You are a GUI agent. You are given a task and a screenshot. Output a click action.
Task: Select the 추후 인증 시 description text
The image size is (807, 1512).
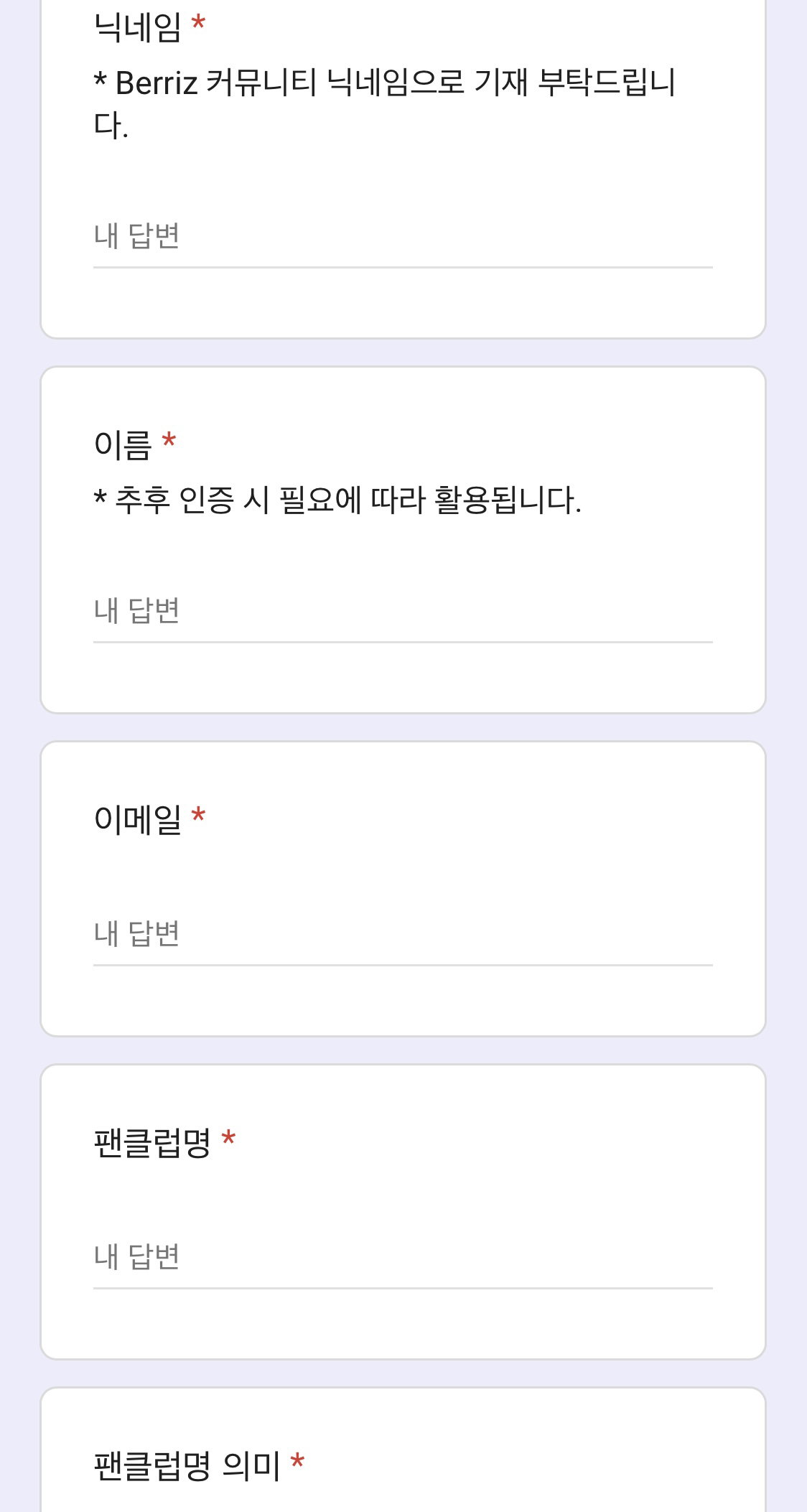tap(337, 500)
